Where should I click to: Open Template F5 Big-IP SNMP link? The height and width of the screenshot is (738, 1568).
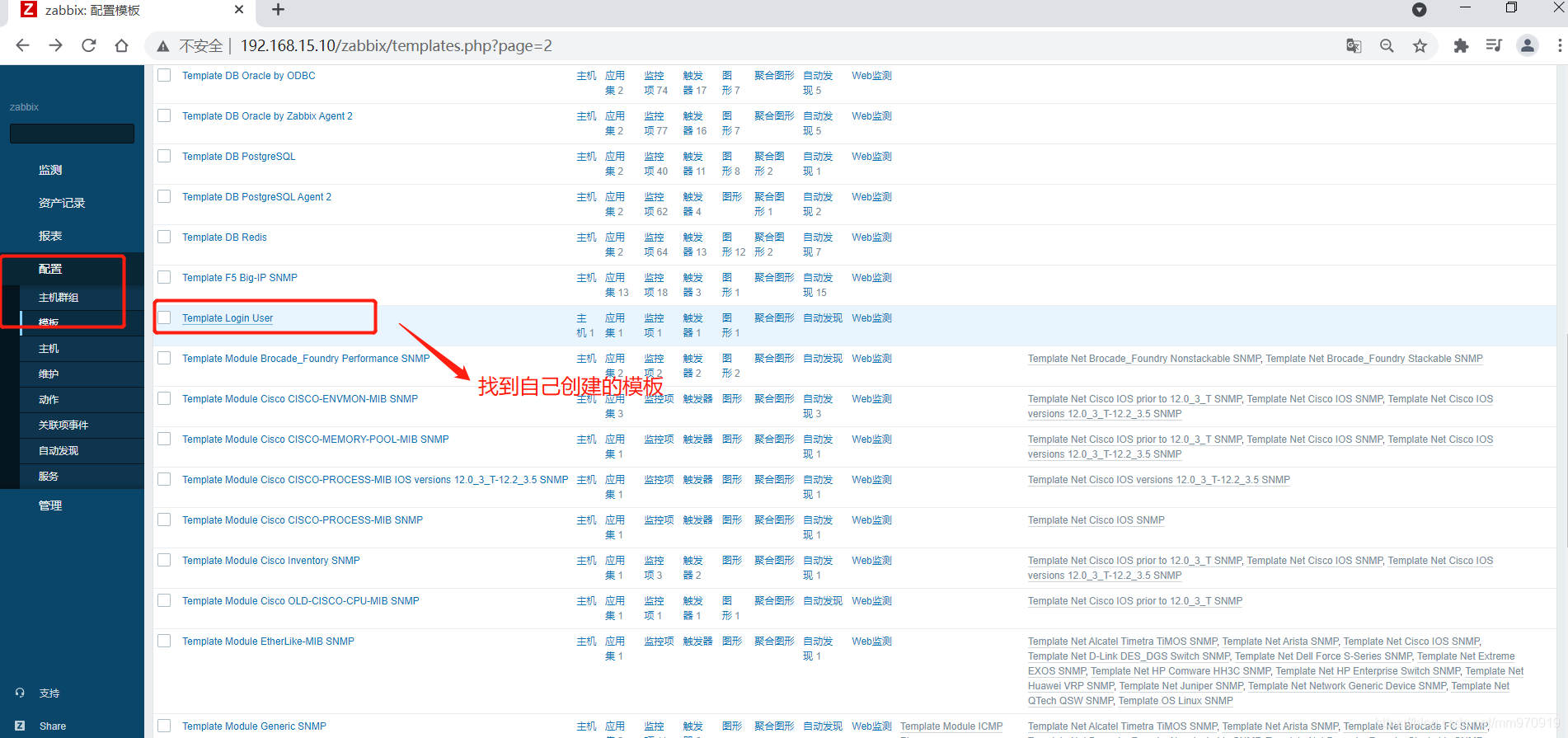pyautogui.click(x=240, y=278)
